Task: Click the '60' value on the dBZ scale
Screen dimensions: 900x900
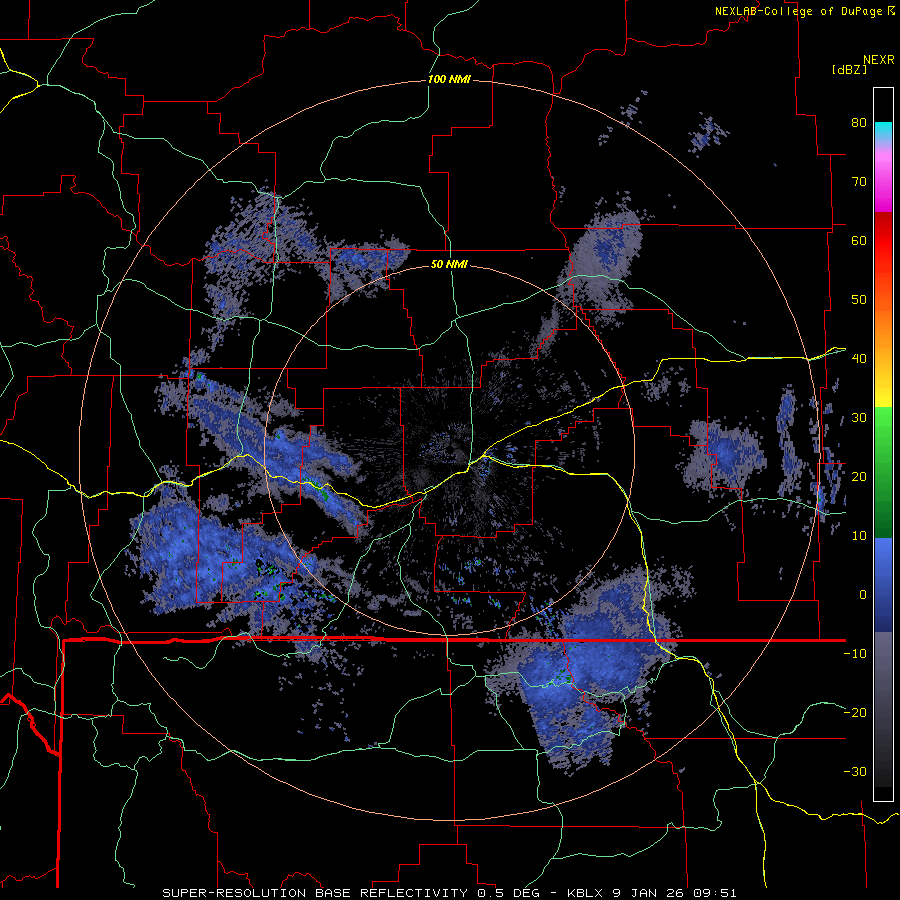Action: pos(859,240)
